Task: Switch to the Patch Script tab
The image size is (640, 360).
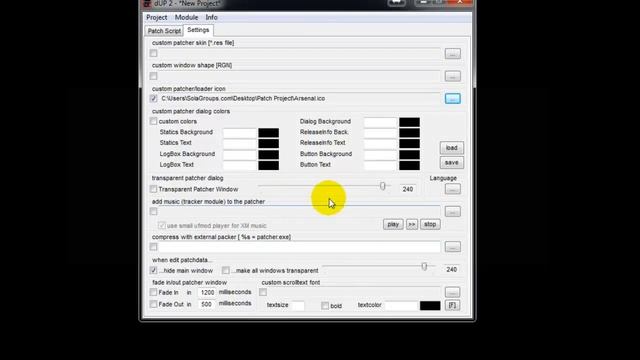Action: (164, 31)
